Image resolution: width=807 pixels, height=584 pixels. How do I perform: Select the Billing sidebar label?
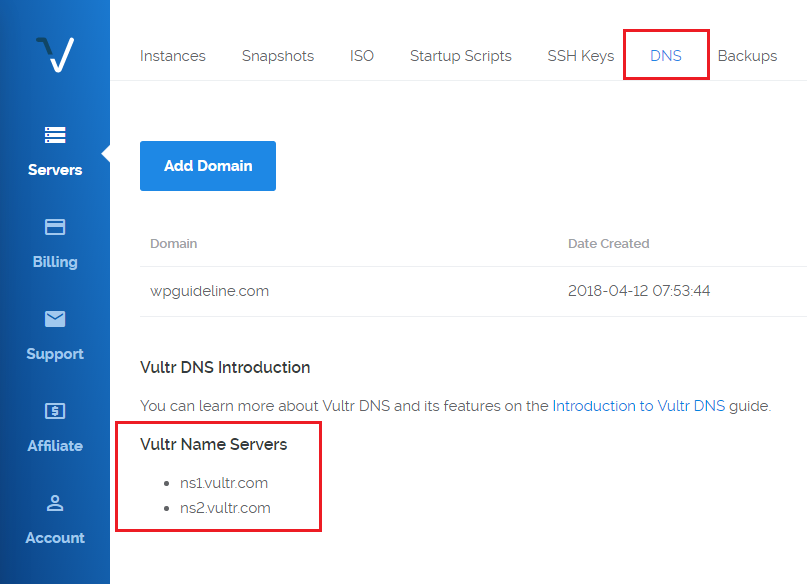point(55,262)
